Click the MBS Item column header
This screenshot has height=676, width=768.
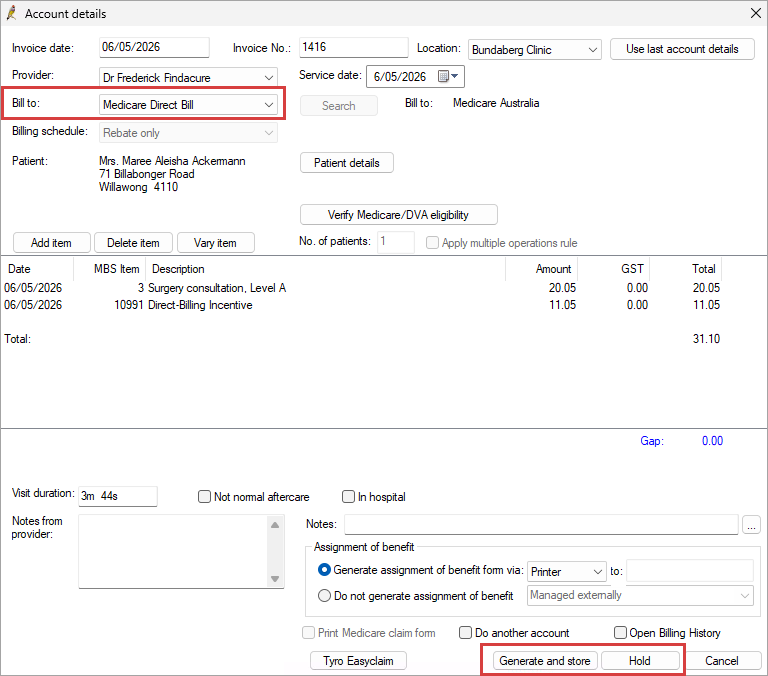tap(109, 269)
